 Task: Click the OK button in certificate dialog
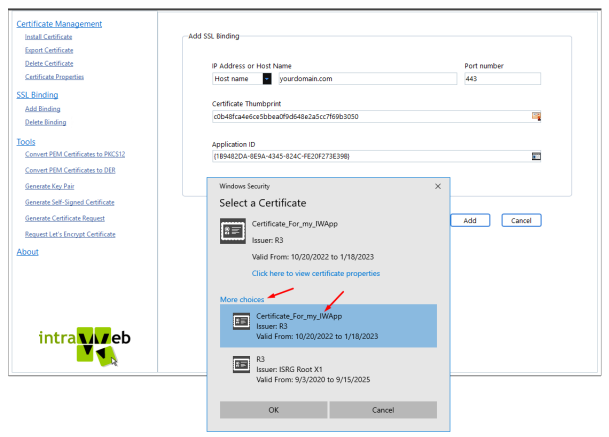coord(273,410)
